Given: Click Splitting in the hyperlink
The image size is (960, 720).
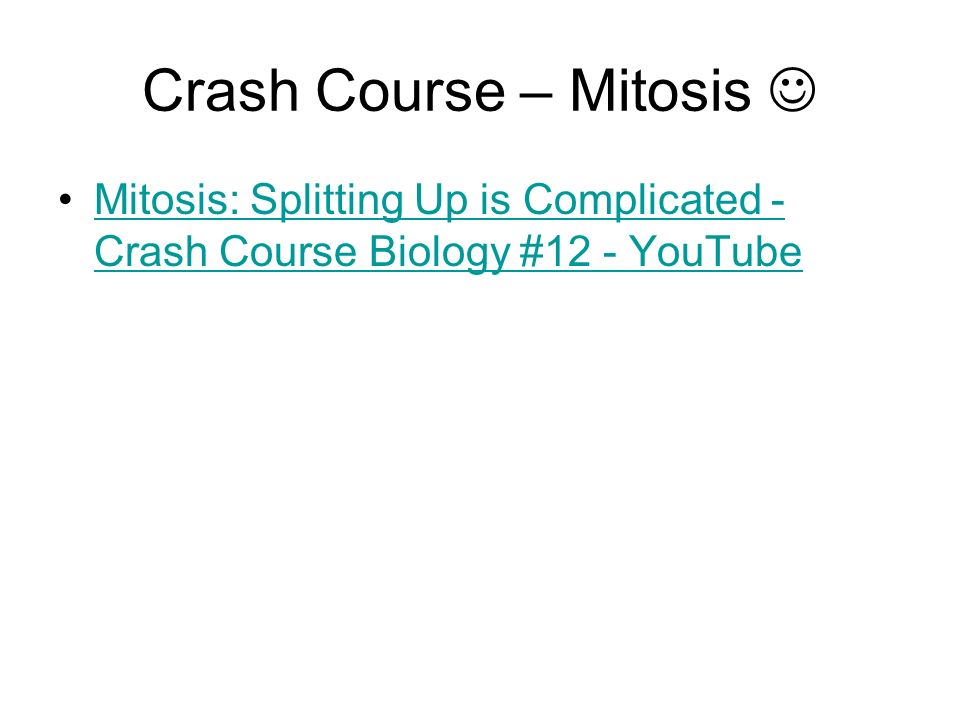Looking at the screenshot, I should point(326,200).
